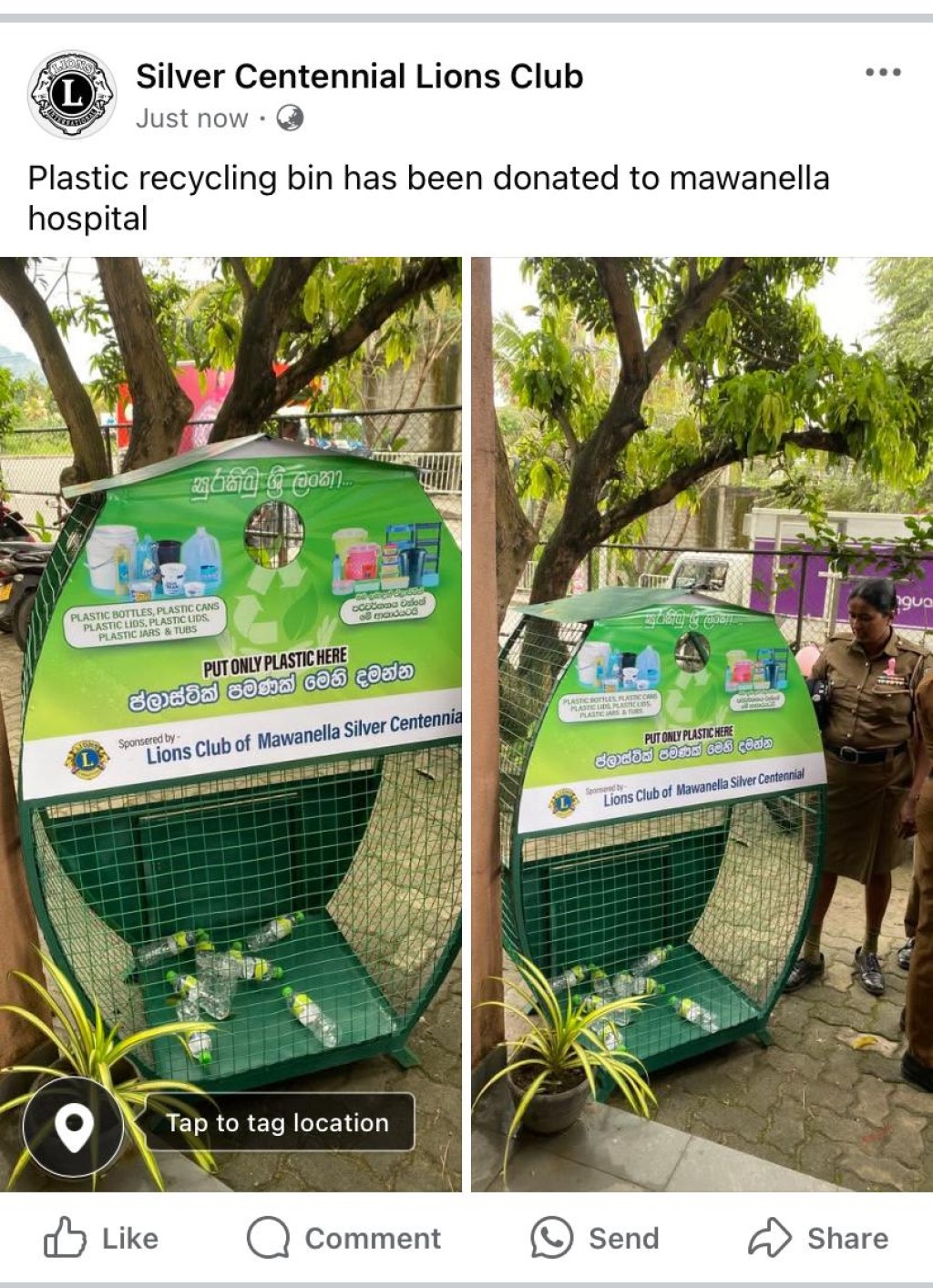The width and height of the screenshot is (933, 1288).
Task: Open the three-dot post options menu
Action: (x=883, y=72)
